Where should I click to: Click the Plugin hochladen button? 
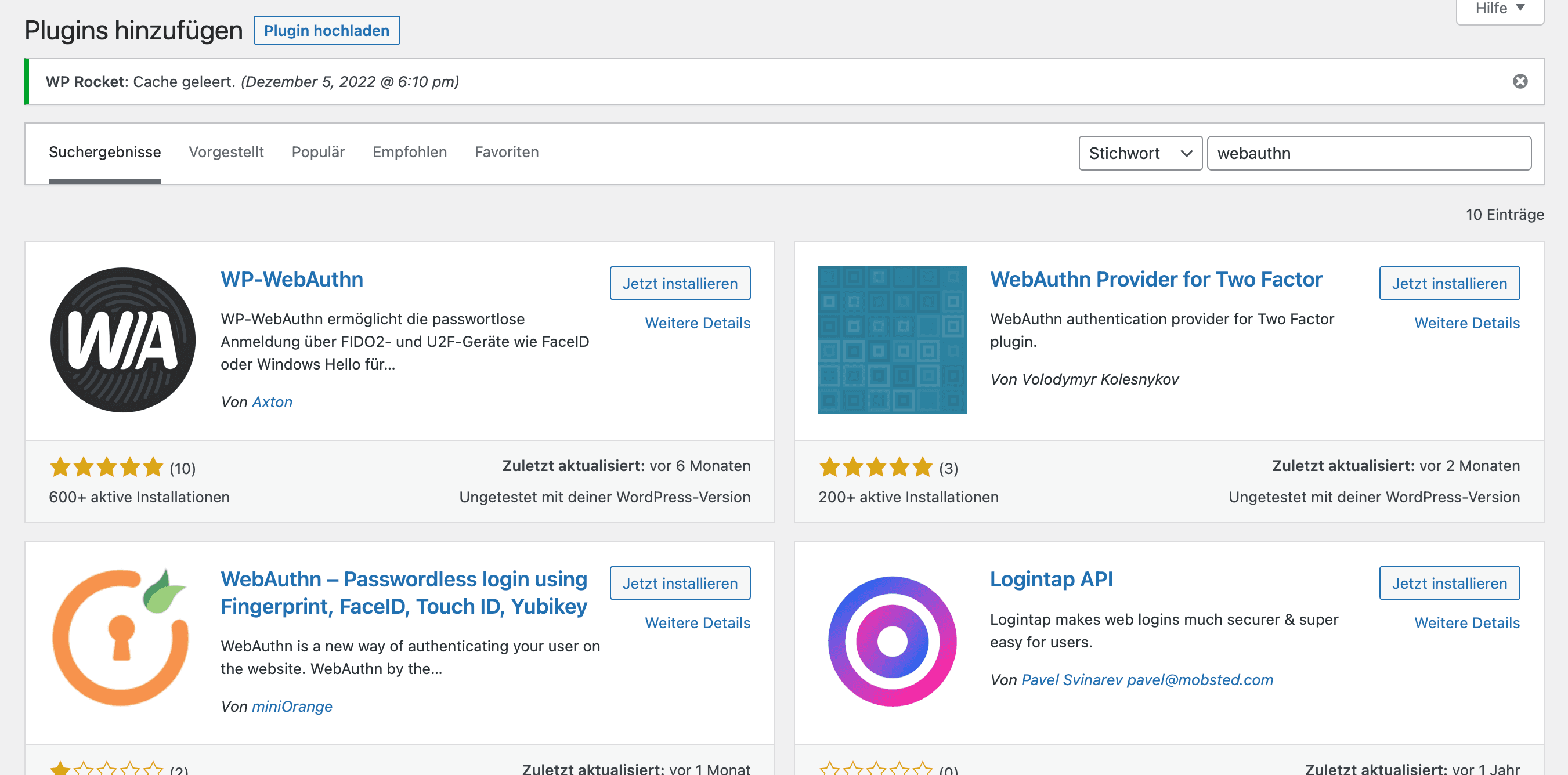(326, 30)
